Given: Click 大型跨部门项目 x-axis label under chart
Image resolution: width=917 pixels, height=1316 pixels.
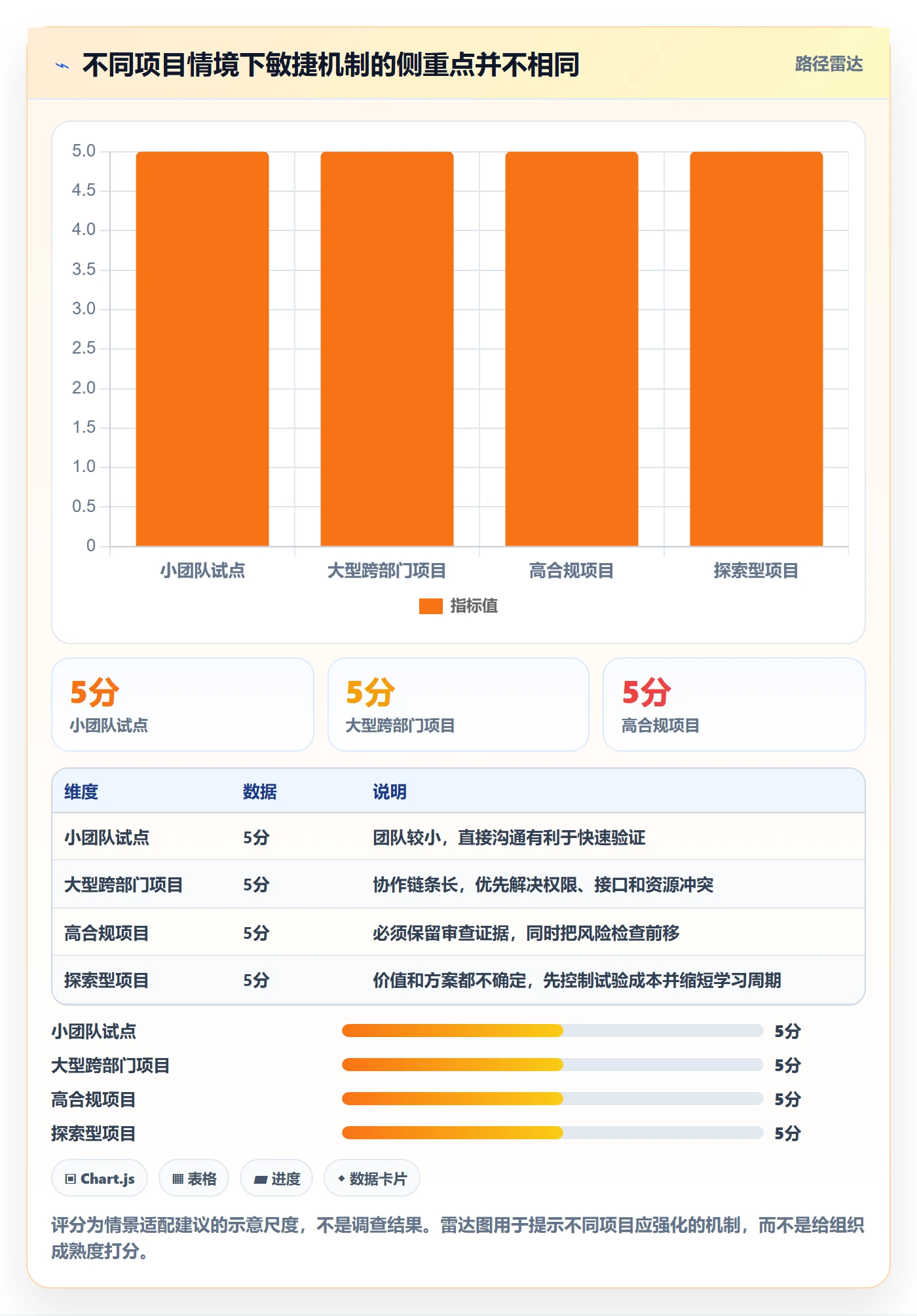Looking at the screenshot, I should [x=387, y=571].
